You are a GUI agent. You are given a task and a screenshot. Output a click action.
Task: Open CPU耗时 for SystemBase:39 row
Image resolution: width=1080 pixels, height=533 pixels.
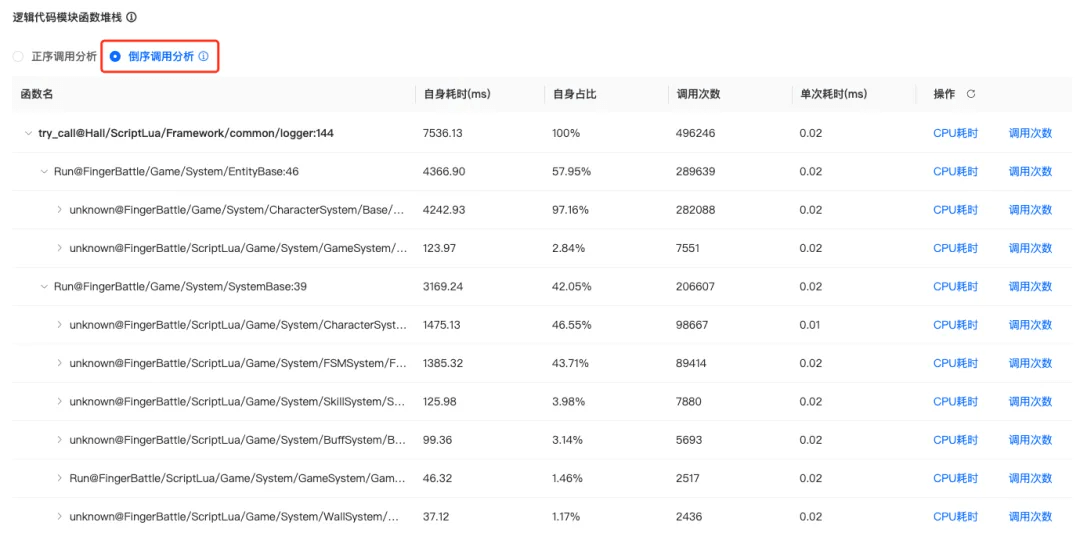[x=955, y=287]
